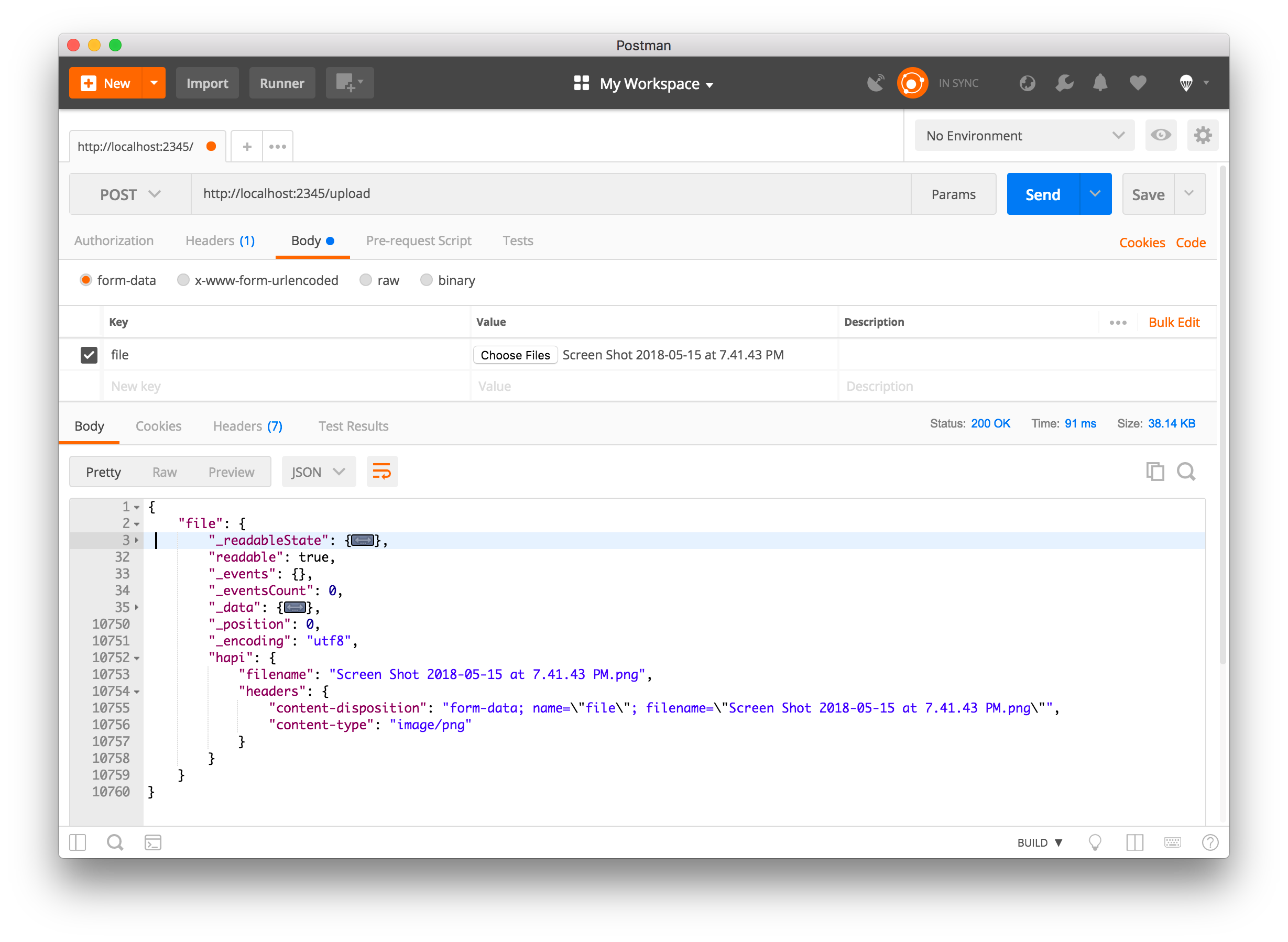Click the request URL field
This screenshot has width=1288, height=942.
(x=551, y=194)
